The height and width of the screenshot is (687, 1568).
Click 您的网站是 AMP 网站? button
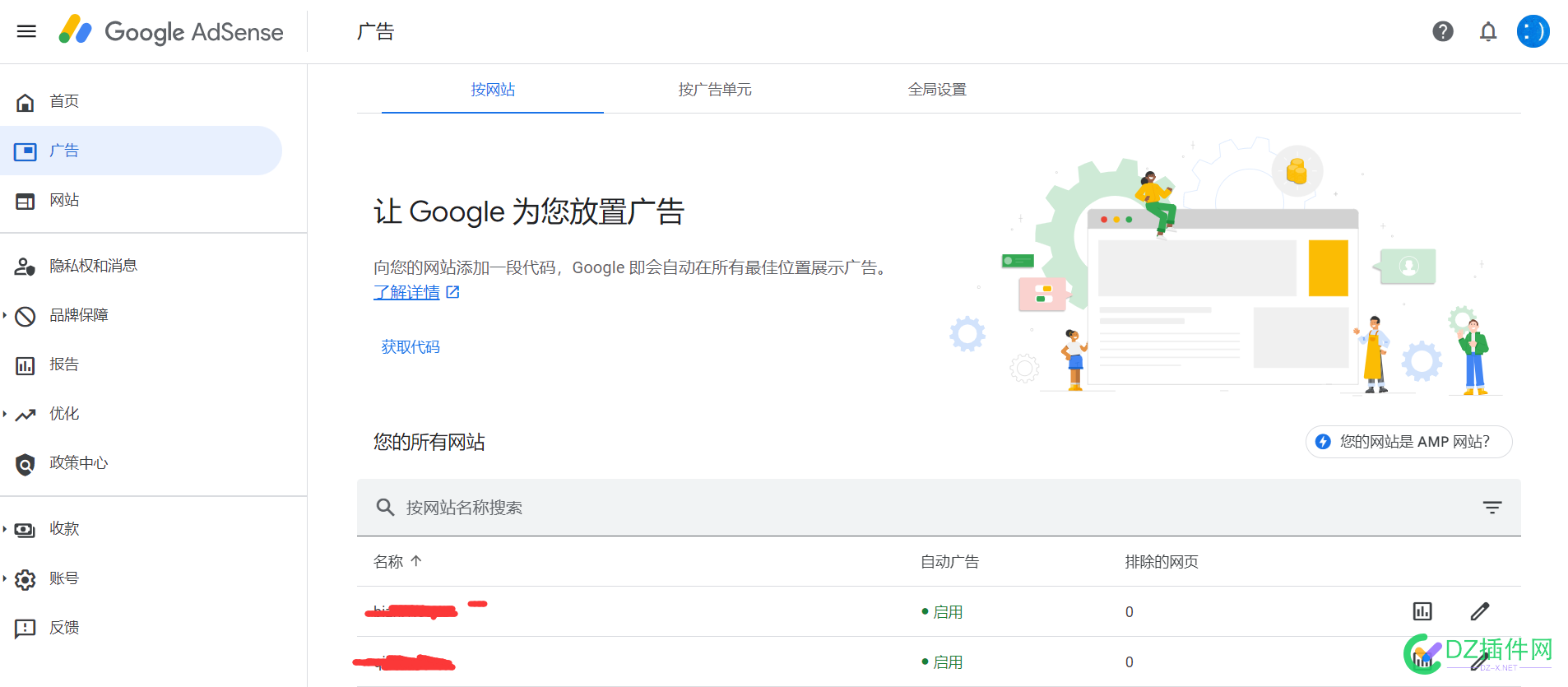(1408, 442)
